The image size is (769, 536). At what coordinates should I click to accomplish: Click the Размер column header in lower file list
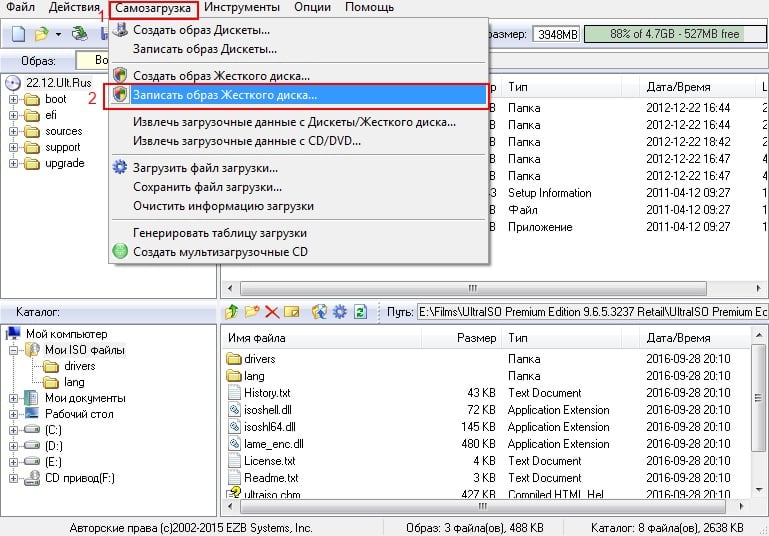coord(476,338)
